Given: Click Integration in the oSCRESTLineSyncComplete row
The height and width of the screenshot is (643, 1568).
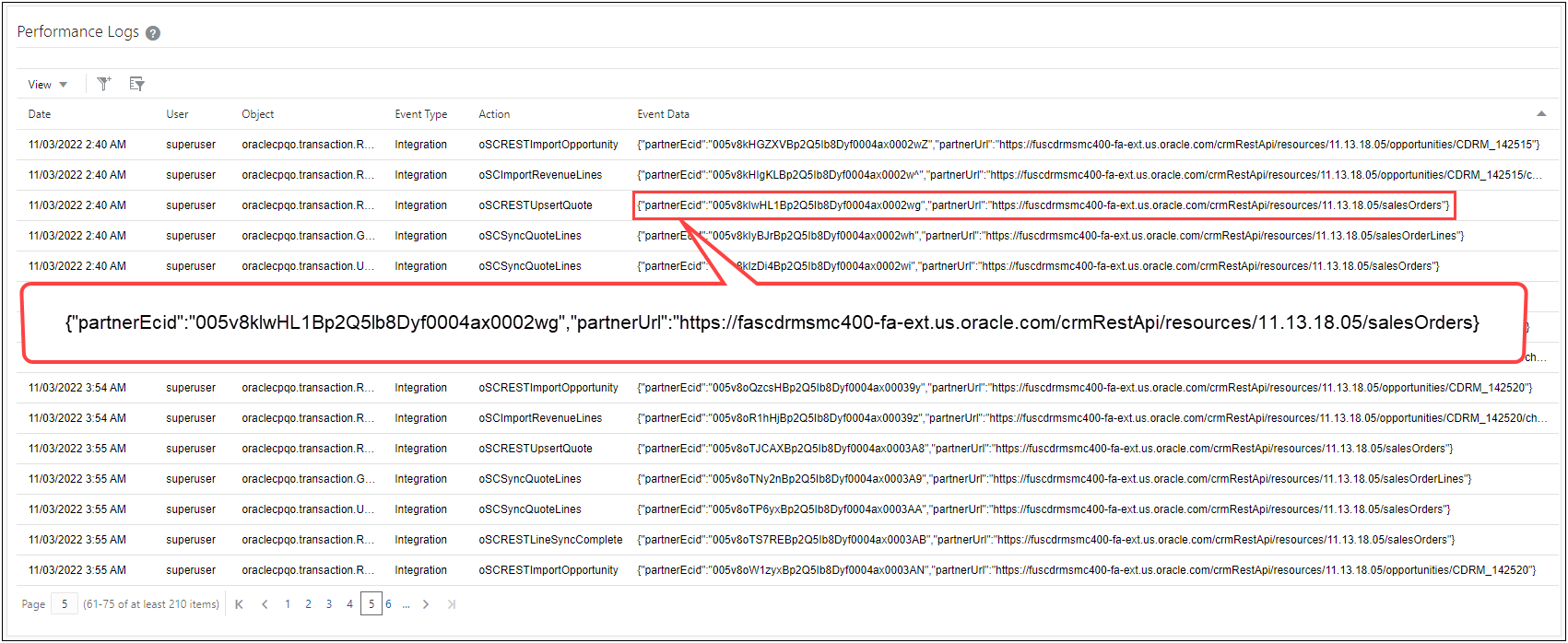Looking at the screenshot, I should [421, 540].
